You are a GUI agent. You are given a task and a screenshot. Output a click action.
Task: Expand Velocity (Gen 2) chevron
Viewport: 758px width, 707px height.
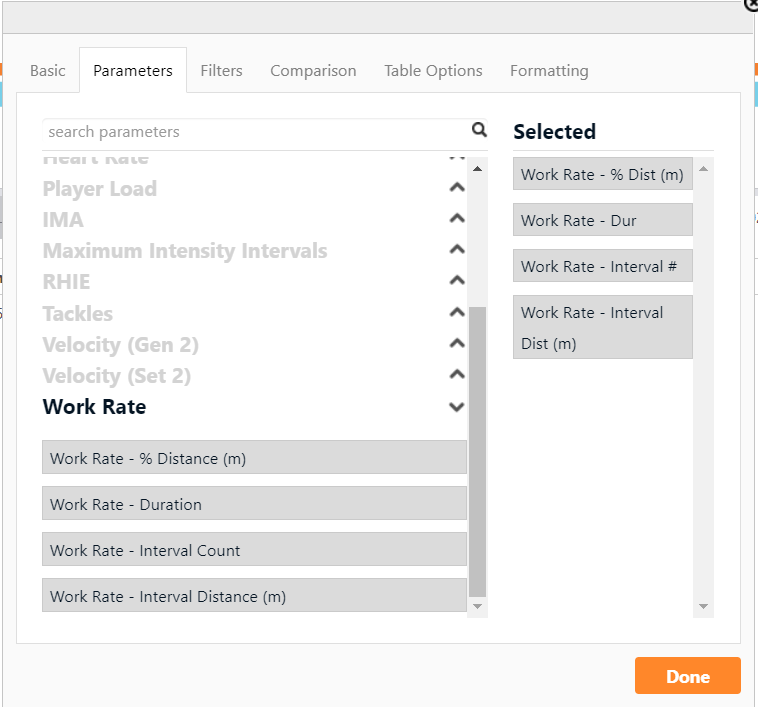pyautogui.click(x=457, y=343)
